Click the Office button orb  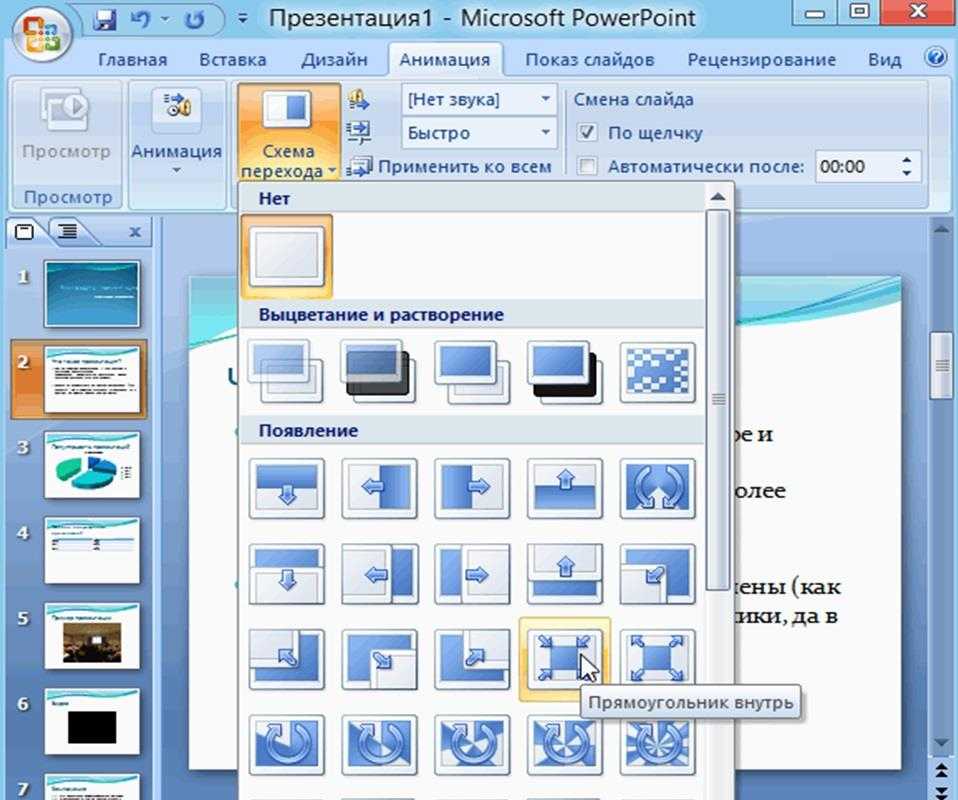click(40, 33)
